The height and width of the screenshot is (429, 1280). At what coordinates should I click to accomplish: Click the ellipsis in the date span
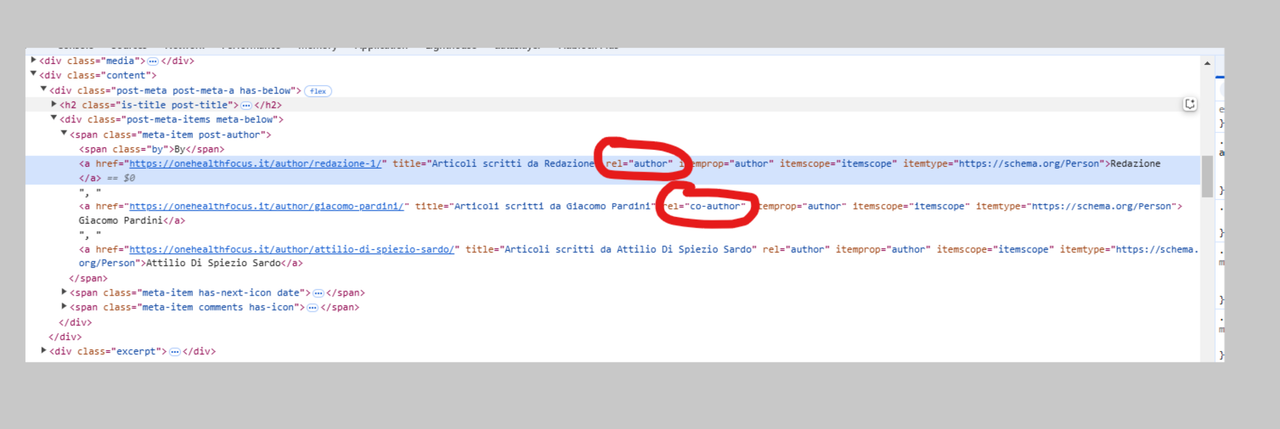pos(318,293)
